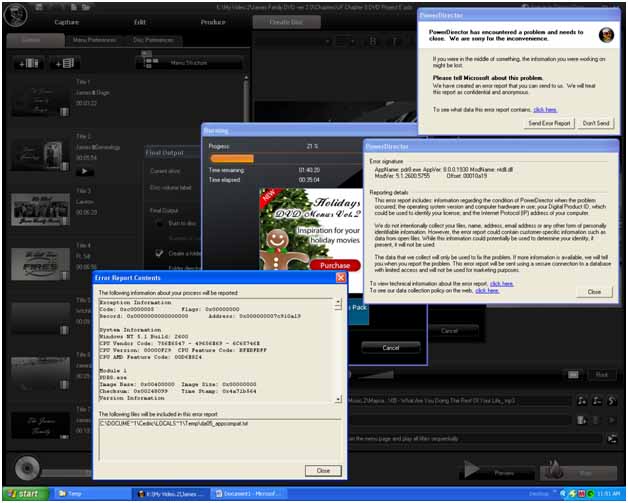Select the Title 4 Fires thumbnail

point(40,264)
